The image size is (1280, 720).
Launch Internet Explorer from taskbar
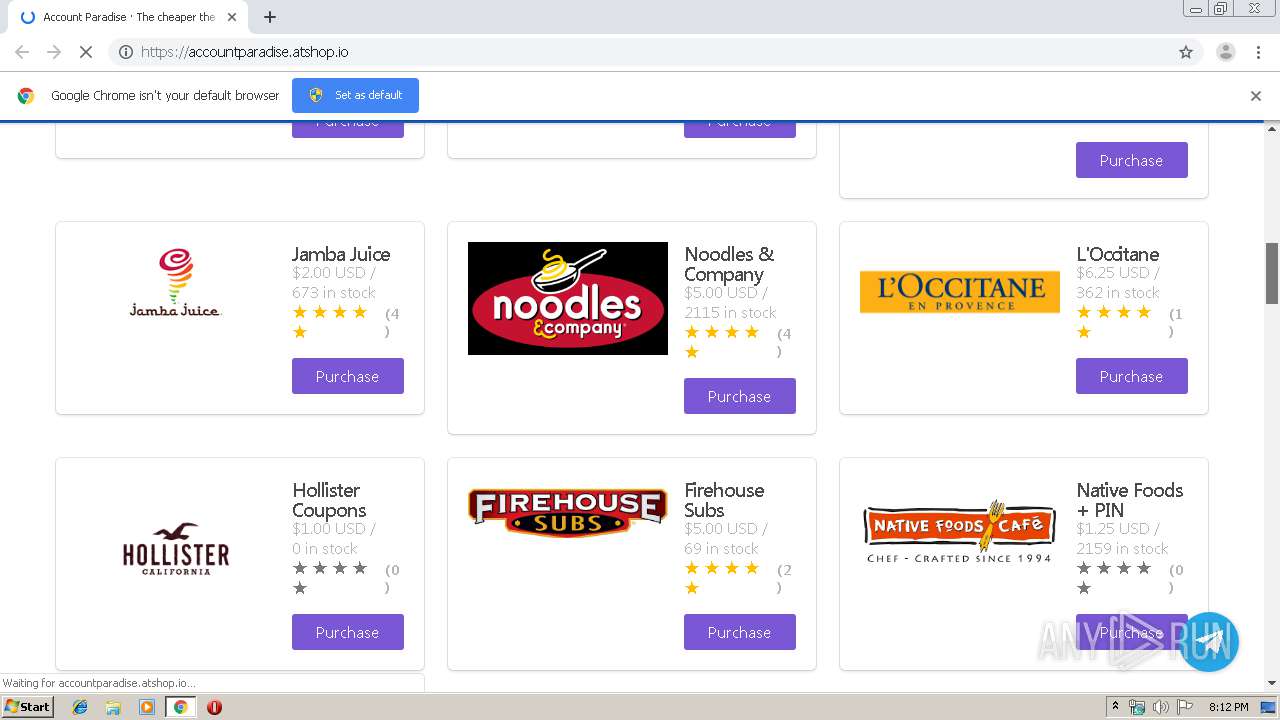pos(80,707)
